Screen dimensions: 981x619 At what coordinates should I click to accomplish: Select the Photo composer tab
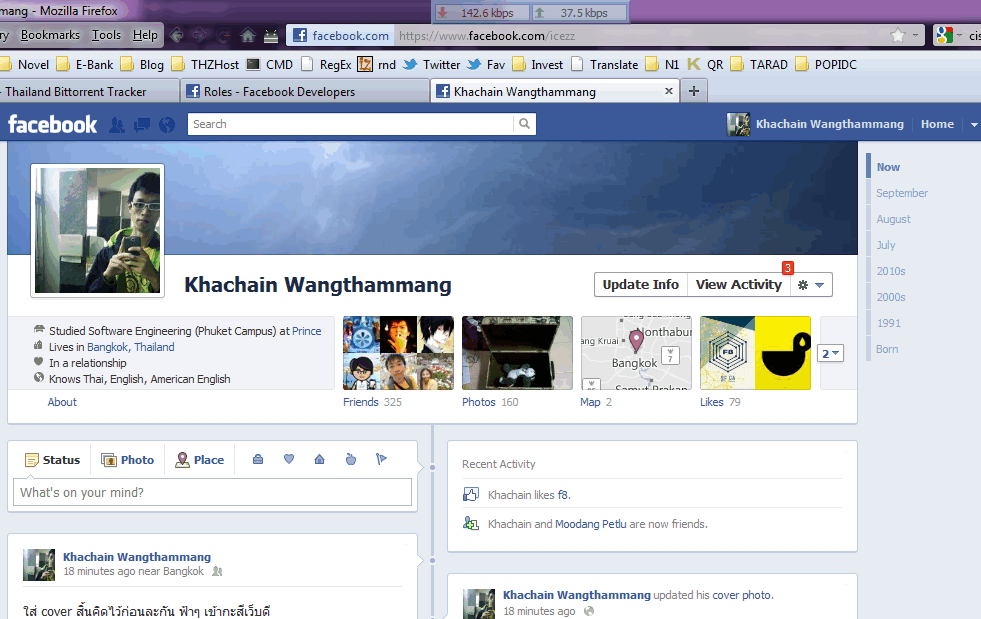click(x=128, y=460)
